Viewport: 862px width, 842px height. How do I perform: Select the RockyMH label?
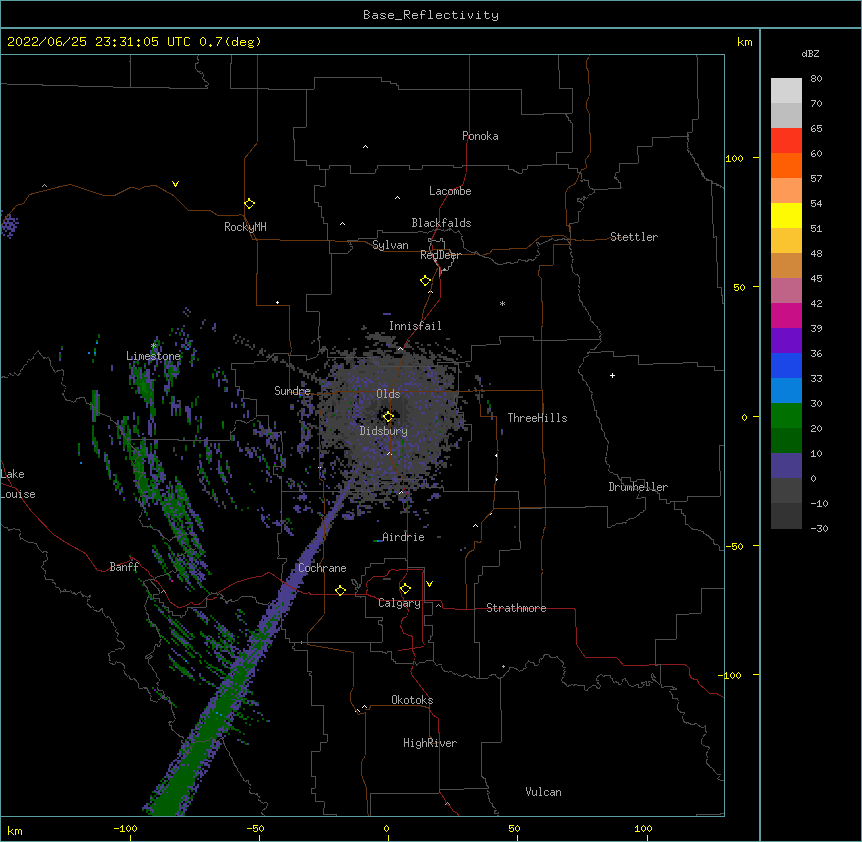click(x=245, y=227)
